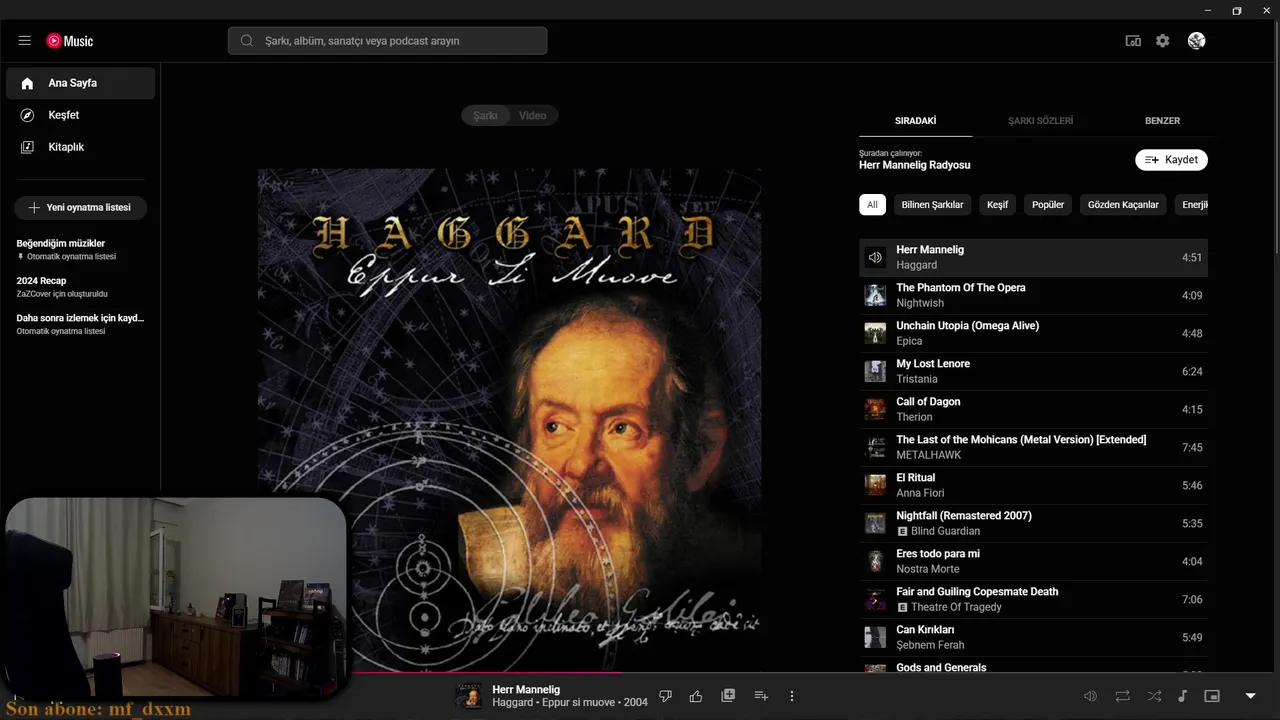This screenshot has width=1280, height=720.
Task: Select the Gözden Kaçanlar filter chip
Action: click(x=1123, y=205)
